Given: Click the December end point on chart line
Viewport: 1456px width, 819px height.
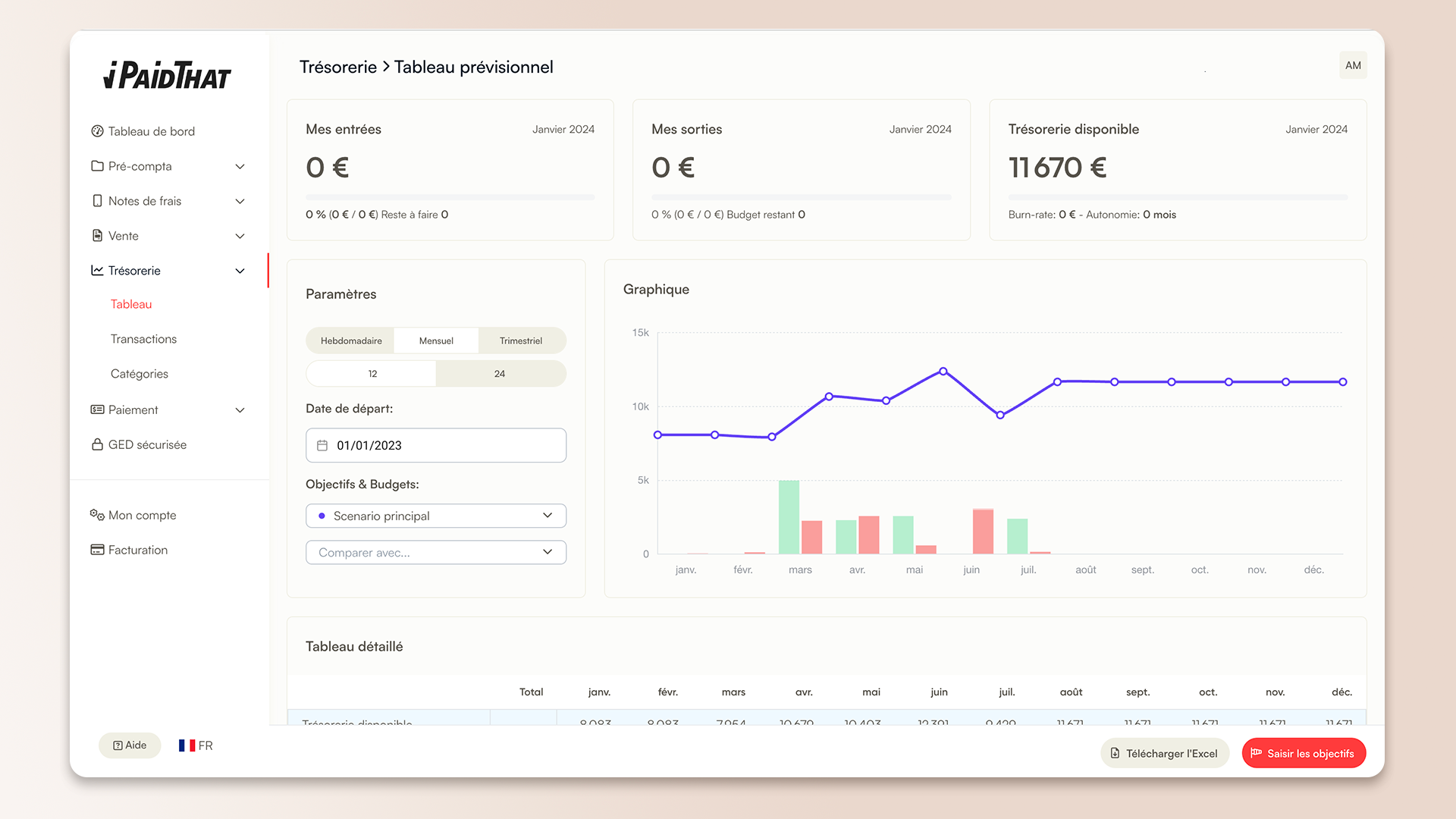Looking at the screenshot, I should (x=1343, y=382).
